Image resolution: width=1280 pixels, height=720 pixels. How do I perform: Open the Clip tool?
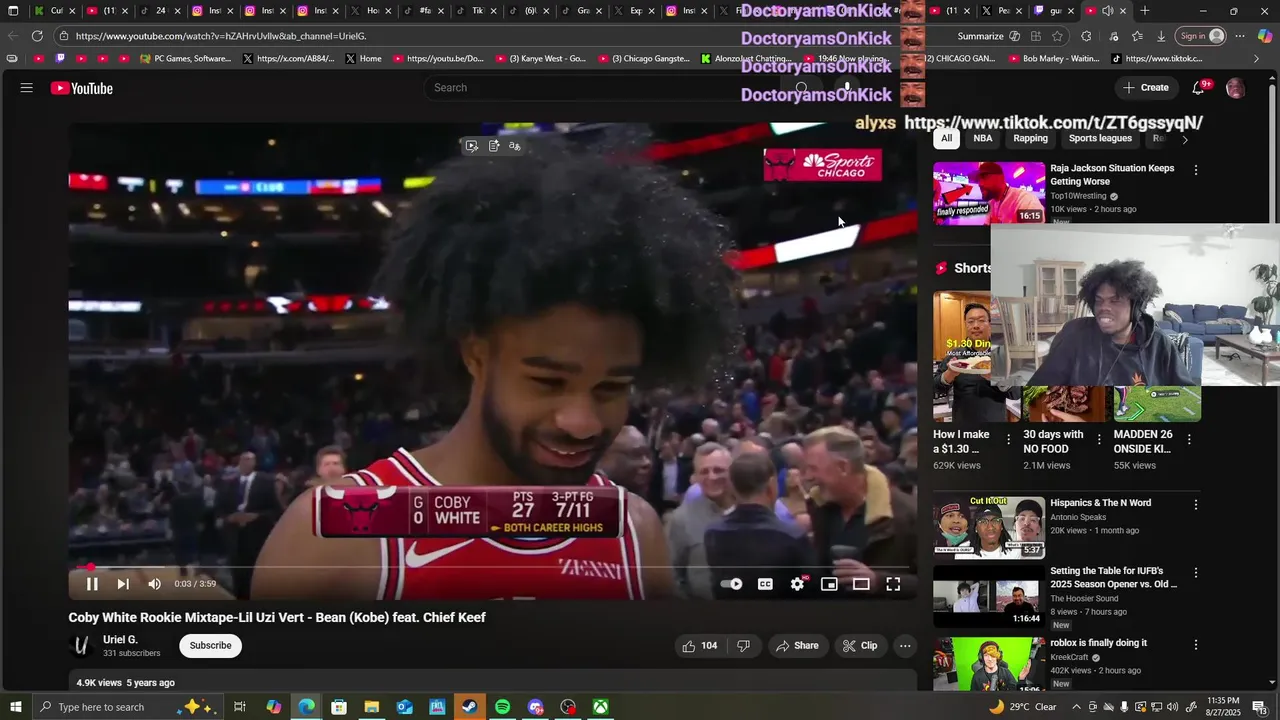[x=860, y=646]
